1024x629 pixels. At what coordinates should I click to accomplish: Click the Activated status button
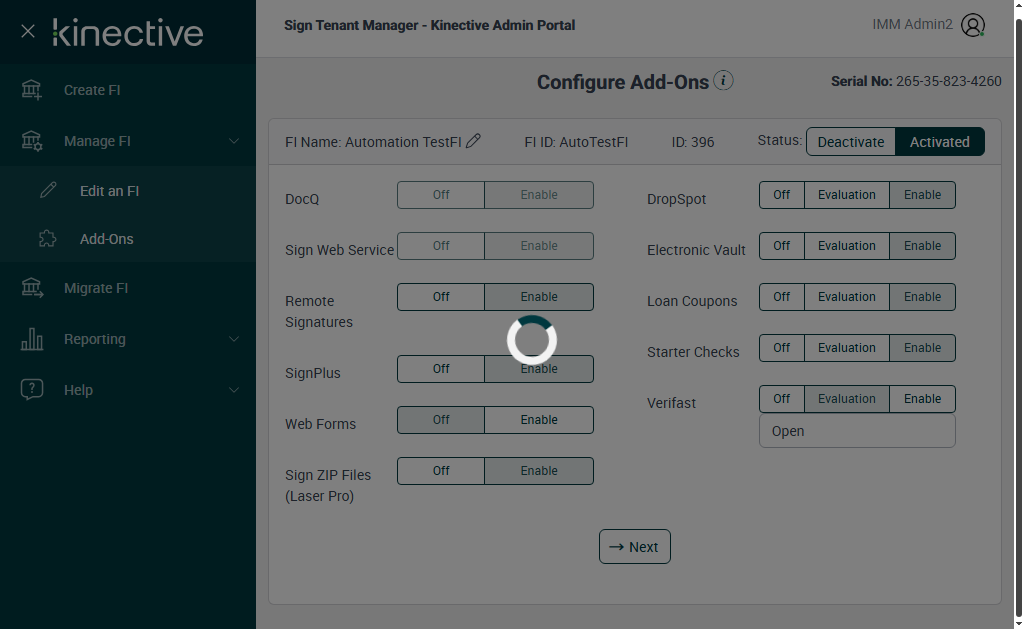point(939,142)
